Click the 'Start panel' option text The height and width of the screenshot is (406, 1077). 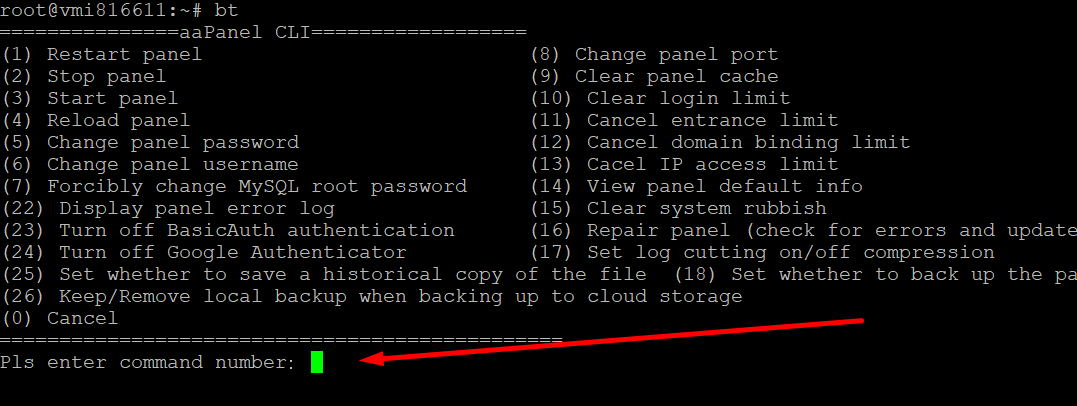90,98
